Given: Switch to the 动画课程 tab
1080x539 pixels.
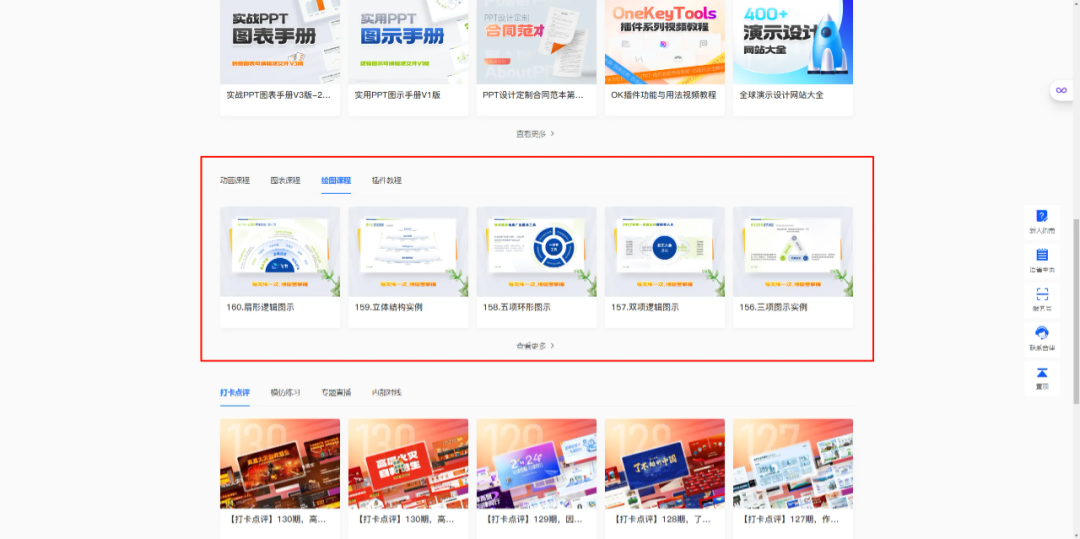Looking at the screenshot, I should (235, 180).
